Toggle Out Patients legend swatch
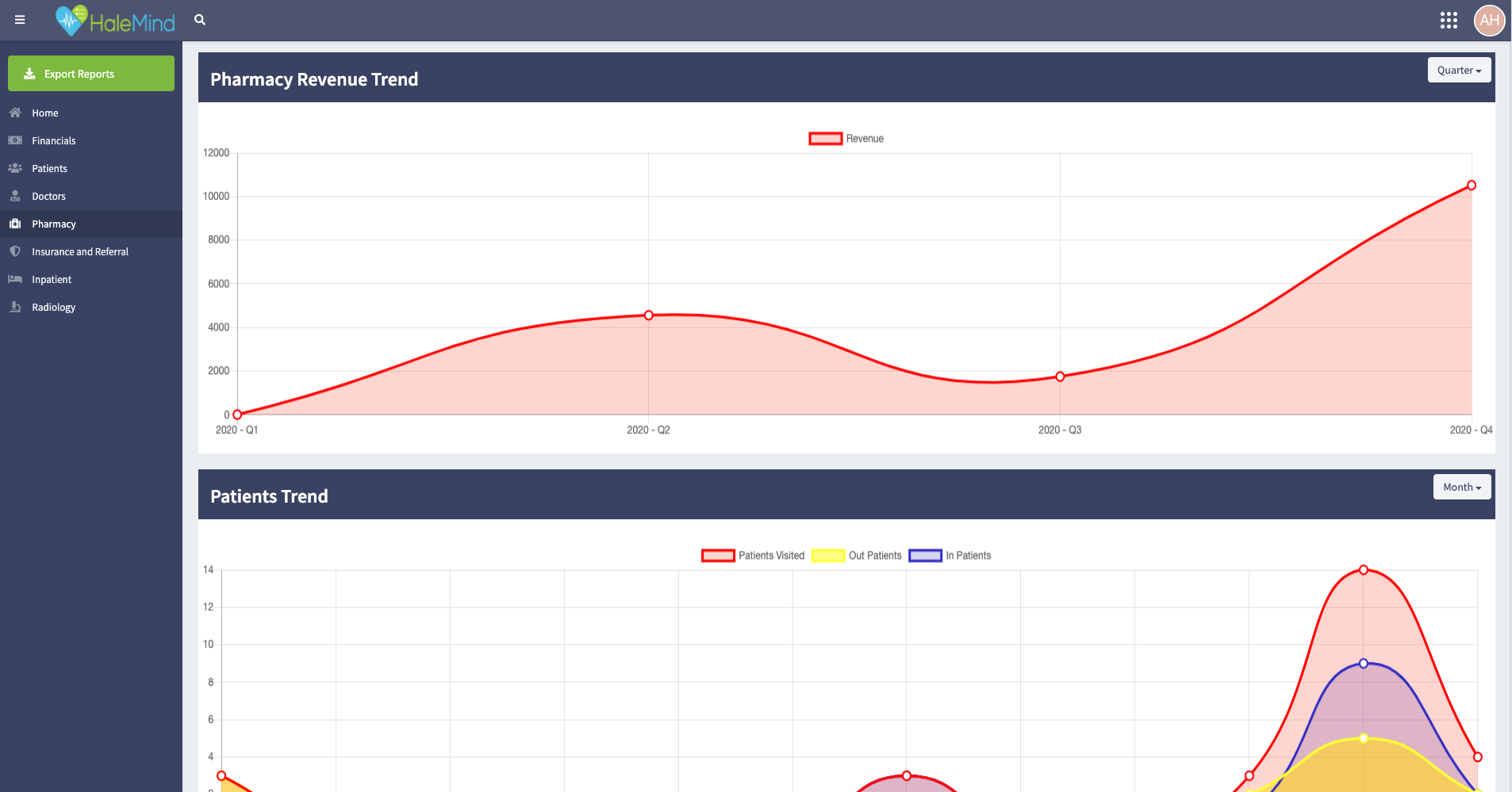This screenshot has height=792, width=1512. coord(828,556)
